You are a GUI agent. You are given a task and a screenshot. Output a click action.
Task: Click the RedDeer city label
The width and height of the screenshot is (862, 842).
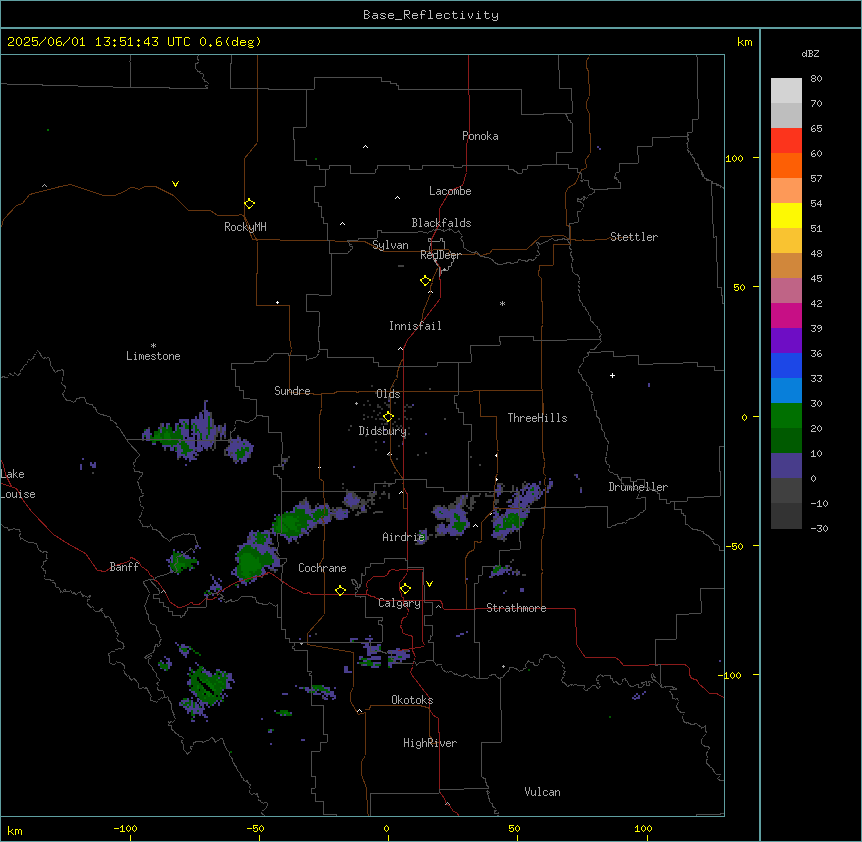pyautogui.click(x=440, y=255)
